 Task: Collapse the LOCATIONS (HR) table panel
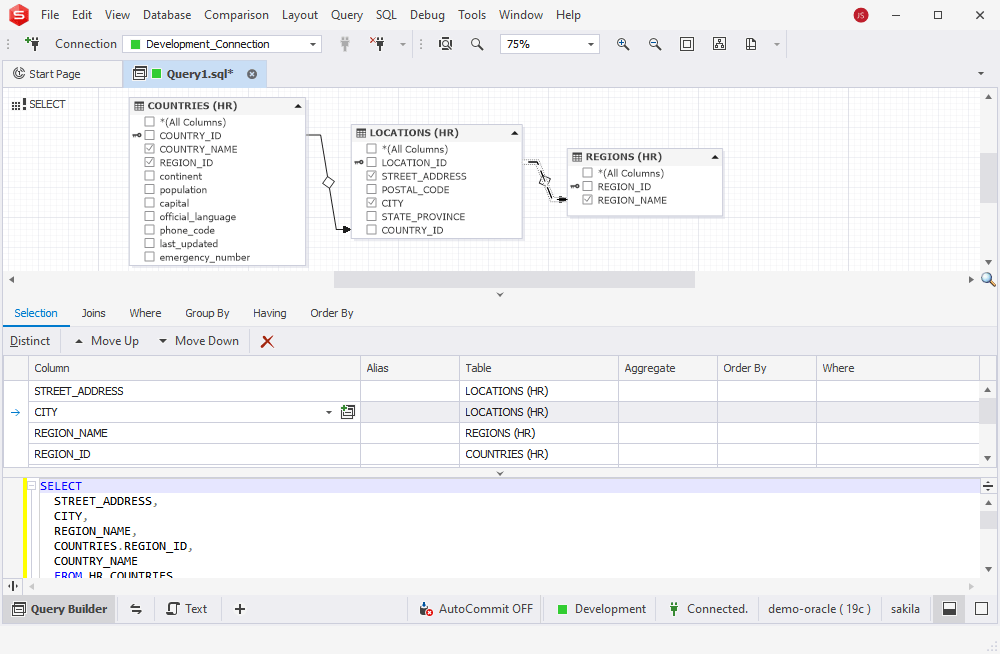tap(514, 132)
